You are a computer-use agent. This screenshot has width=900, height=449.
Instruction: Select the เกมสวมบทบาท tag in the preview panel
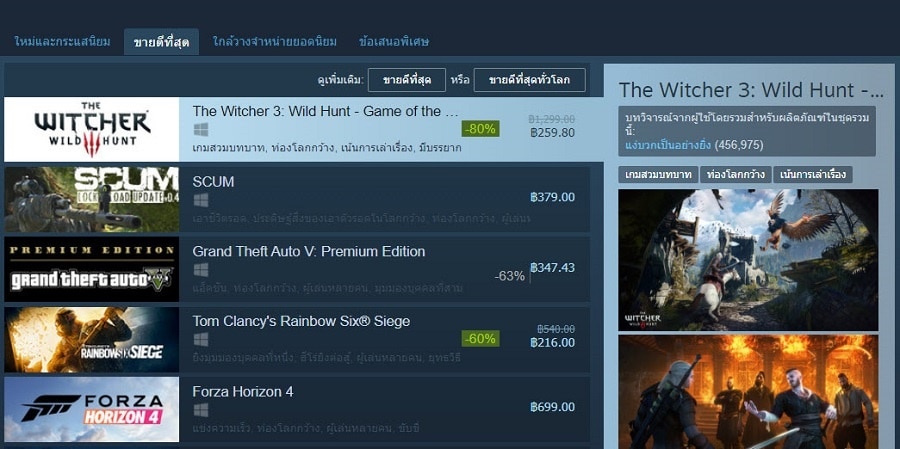point(658,175)
